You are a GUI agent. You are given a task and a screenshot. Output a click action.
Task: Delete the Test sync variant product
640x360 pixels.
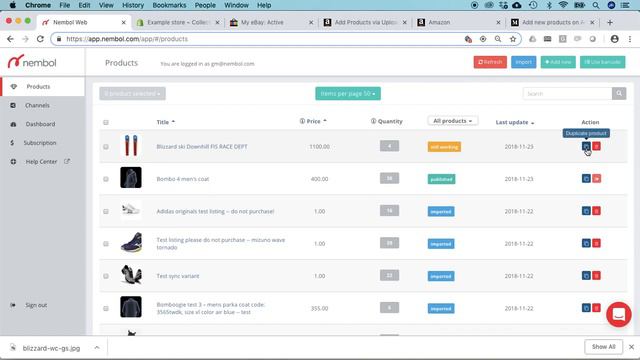pos(596,276)
